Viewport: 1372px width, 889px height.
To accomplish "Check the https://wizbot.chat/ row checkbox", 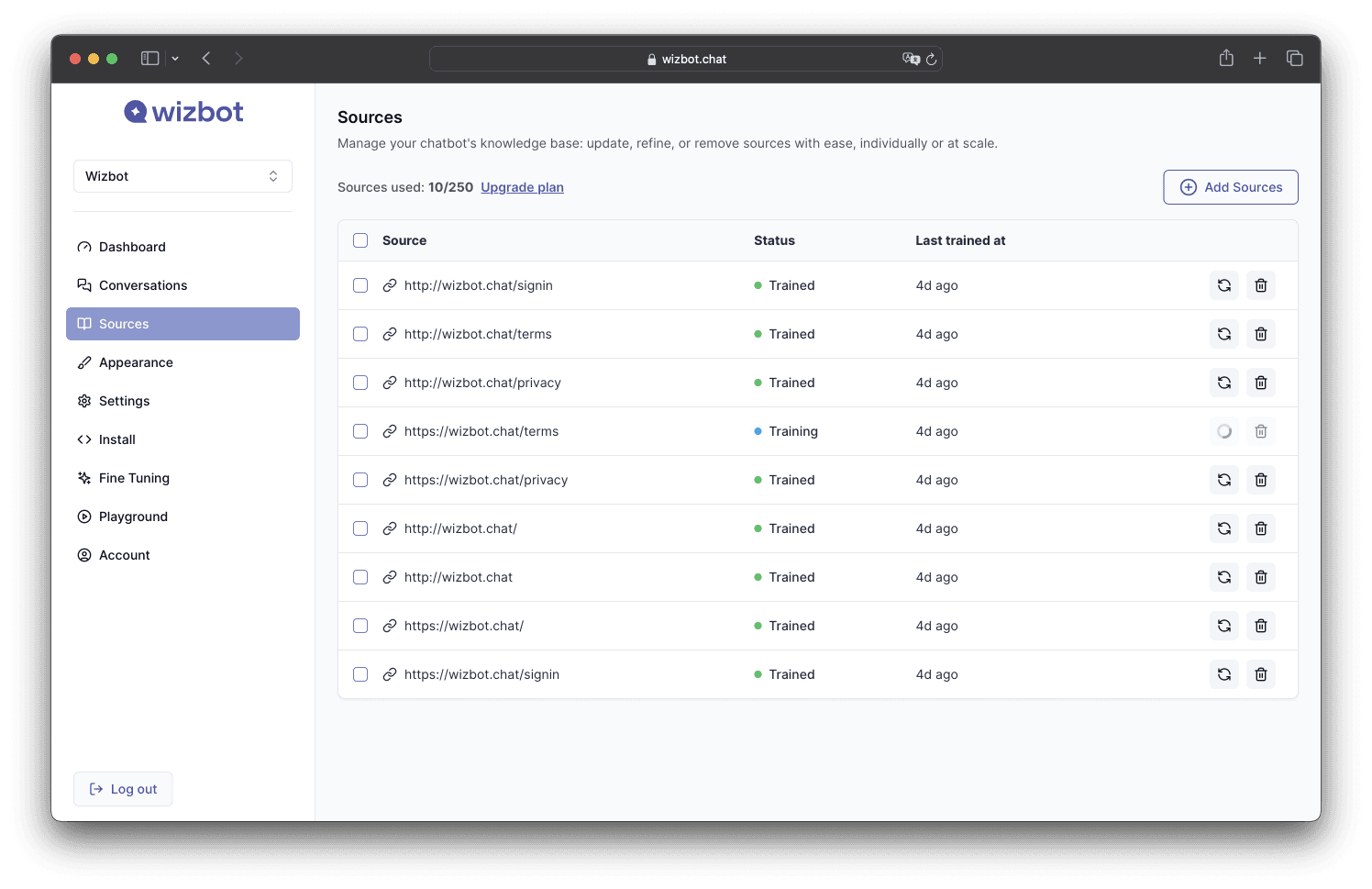I will click(x=360, y=626).
